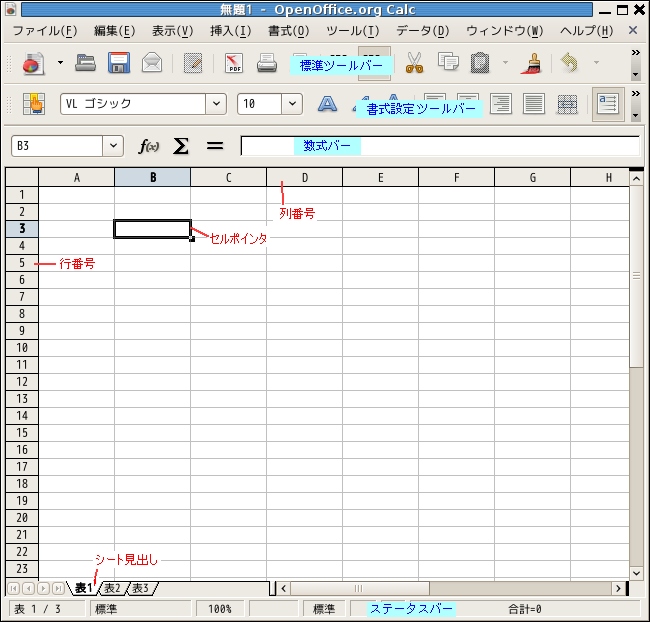Open the ファイル(F) menu
Image resolution: width=650 pixels, height=622 pixels.
click(x=45, y=31)
